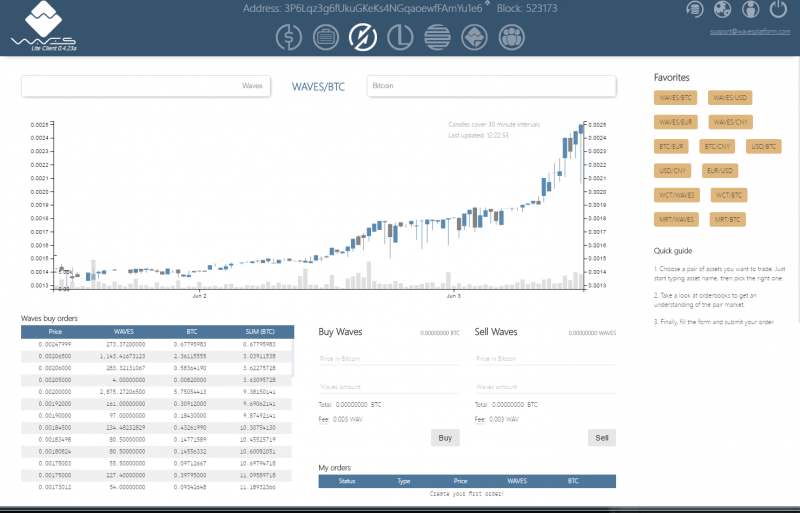The width and height of the screenshot is (800, 513).
Task: Click Sell Waves balance 0.00000000 WAVES
Action: 592,333
